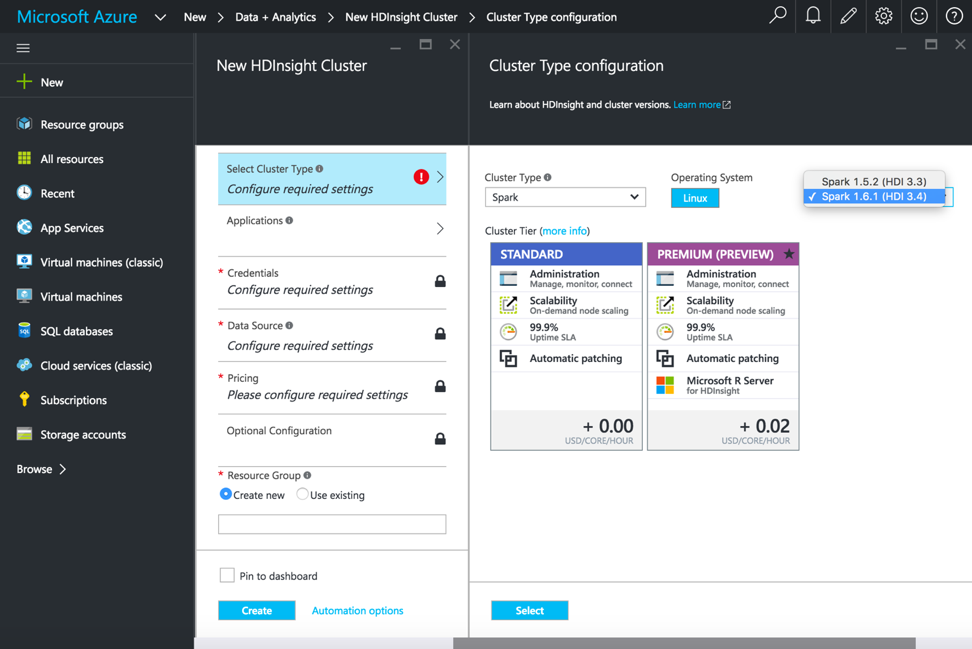This screenshot has width=972, height=649.
Task: Open the more info tier link
Action: pyautogui.click(x=564, y=231)
